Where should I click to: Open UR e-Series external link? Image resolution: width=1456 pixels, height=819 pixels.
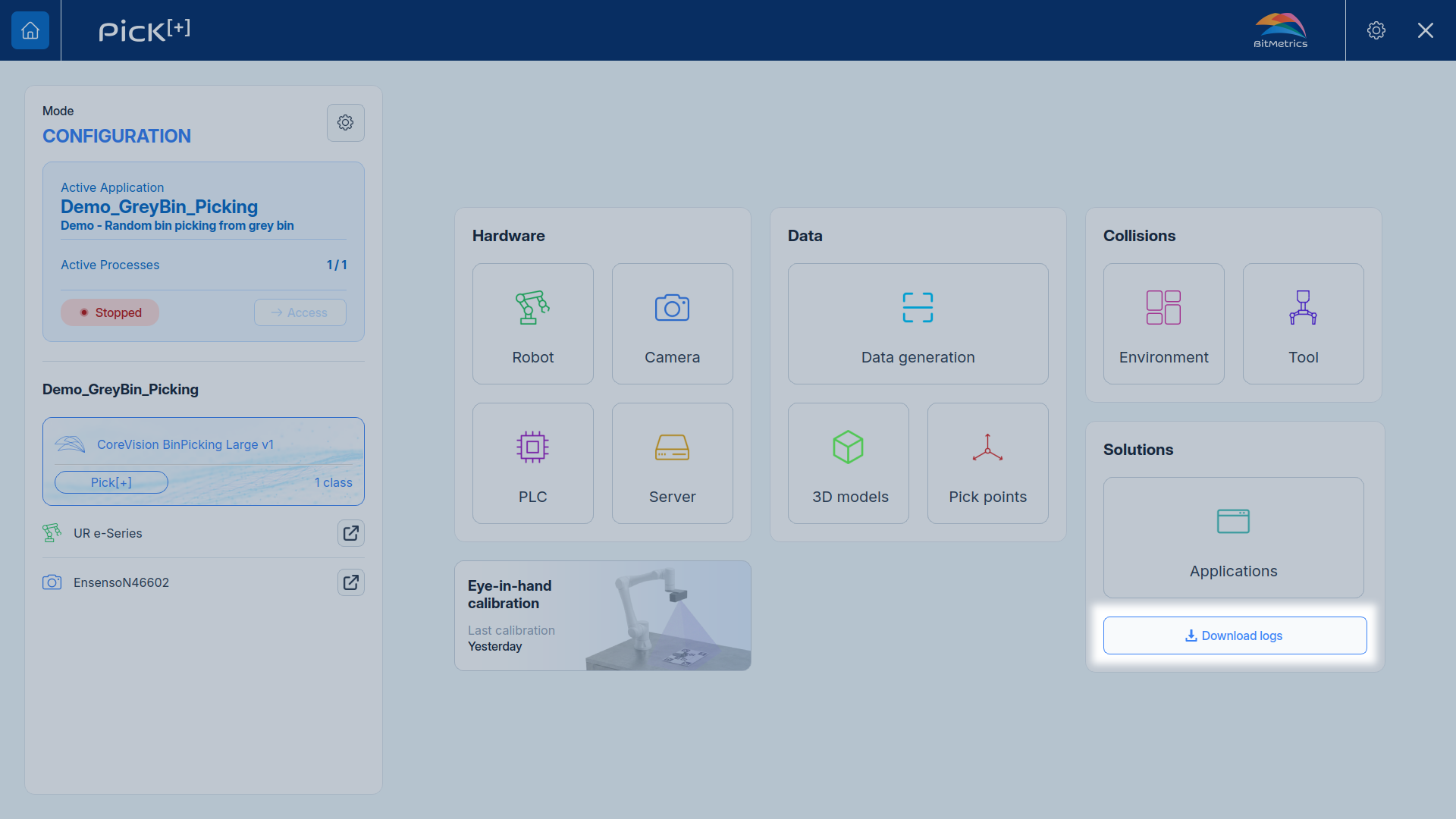coord(350,533)
